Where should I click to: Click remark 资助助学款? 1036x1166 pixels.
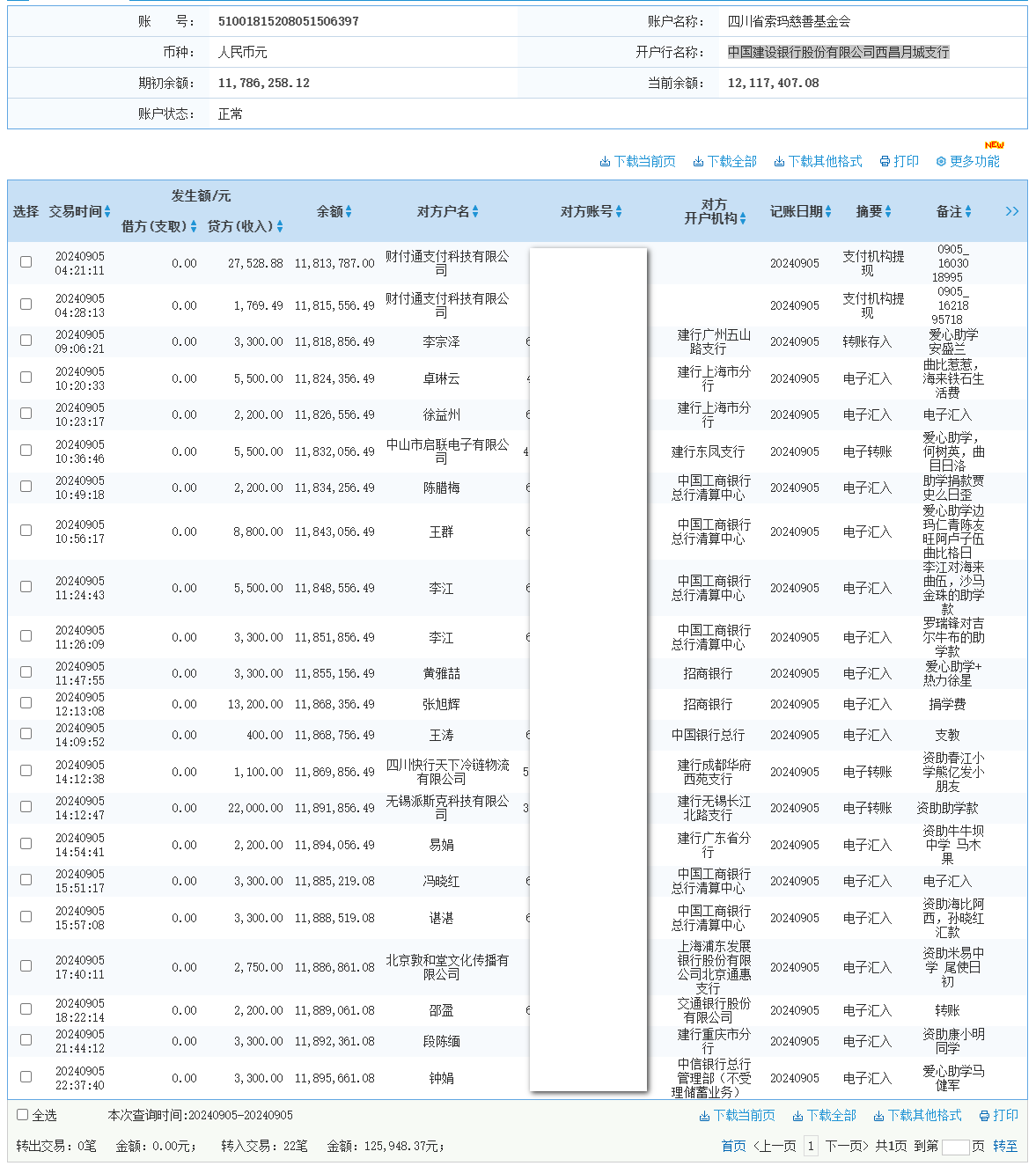click(947, 808)
